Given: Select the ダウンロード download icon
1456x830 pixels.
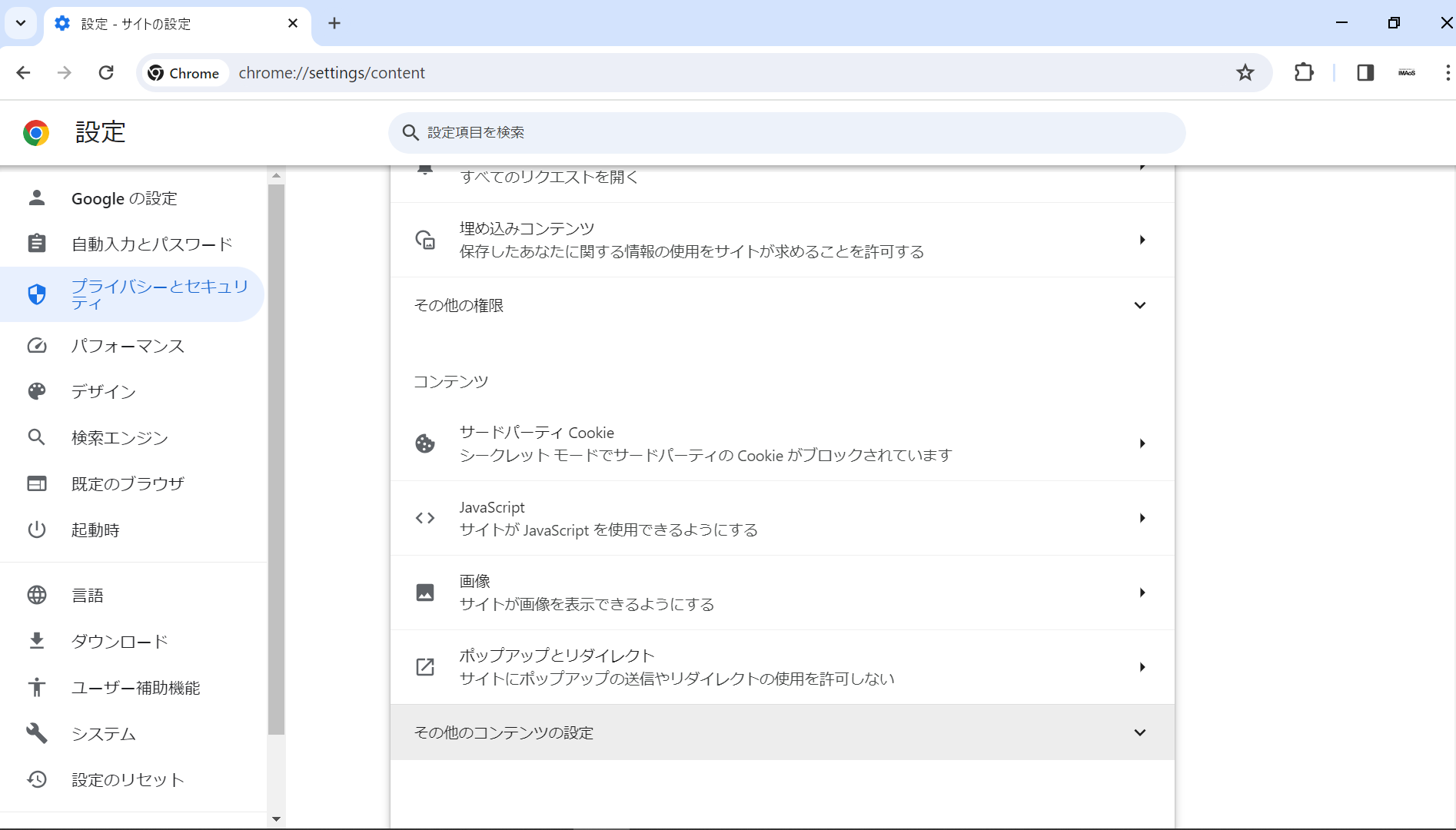Looking at the screenshot, I should click(x=36, y=641).
